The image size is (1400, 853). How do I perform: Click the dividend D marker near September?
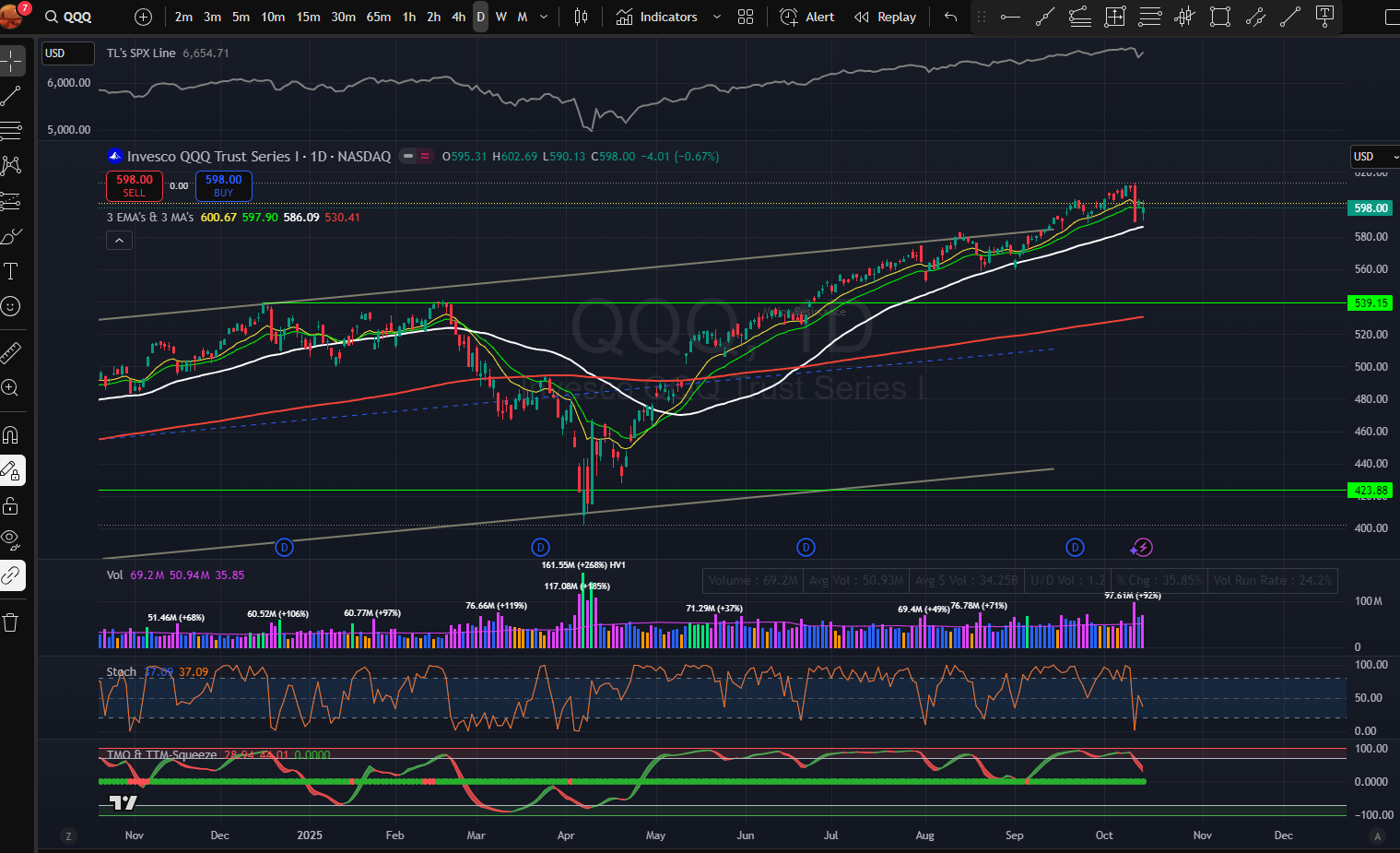pyautogui.click(x=1075, y=548)
